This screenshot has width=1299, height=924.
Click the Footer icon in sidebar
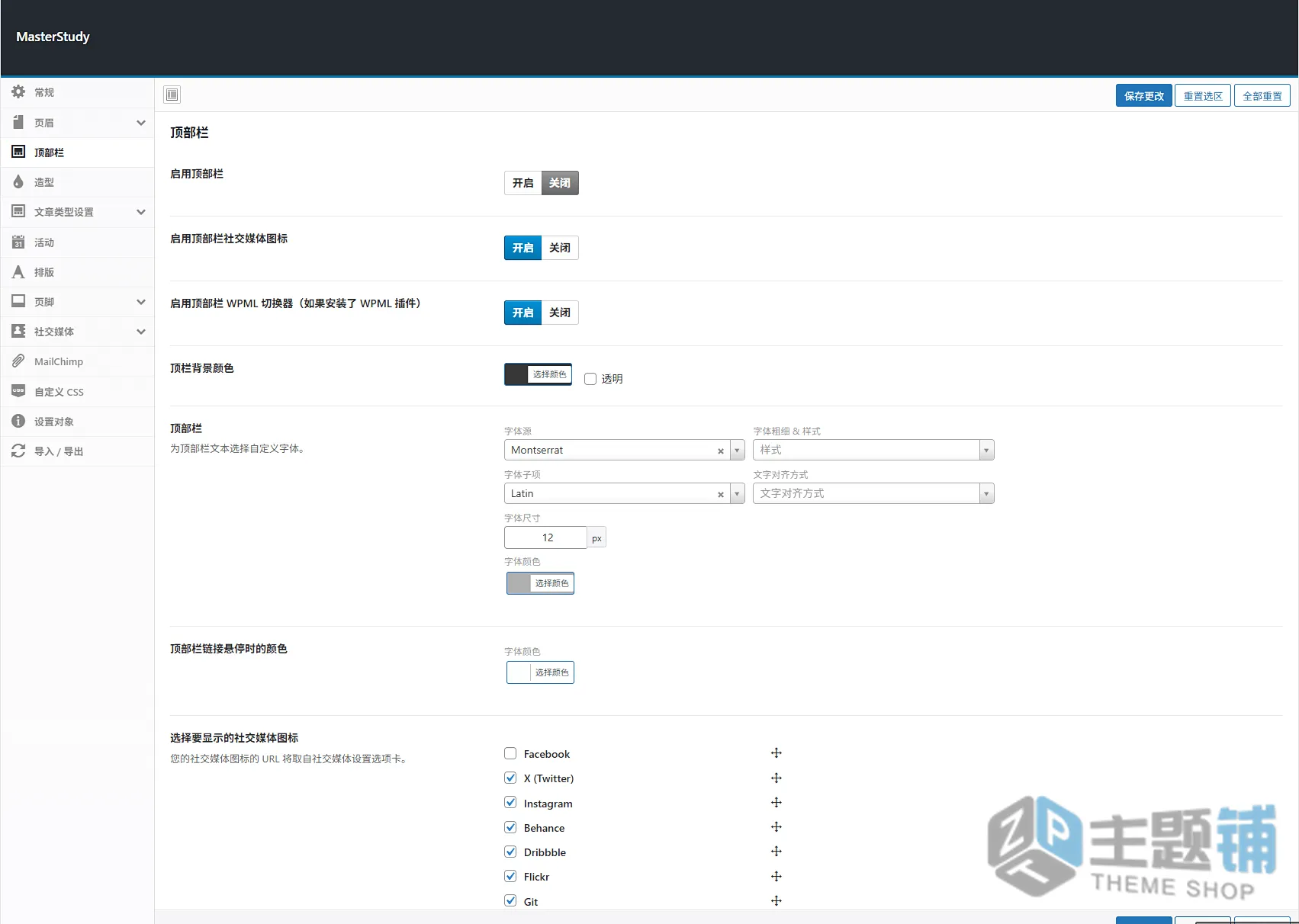pos(18,301)
